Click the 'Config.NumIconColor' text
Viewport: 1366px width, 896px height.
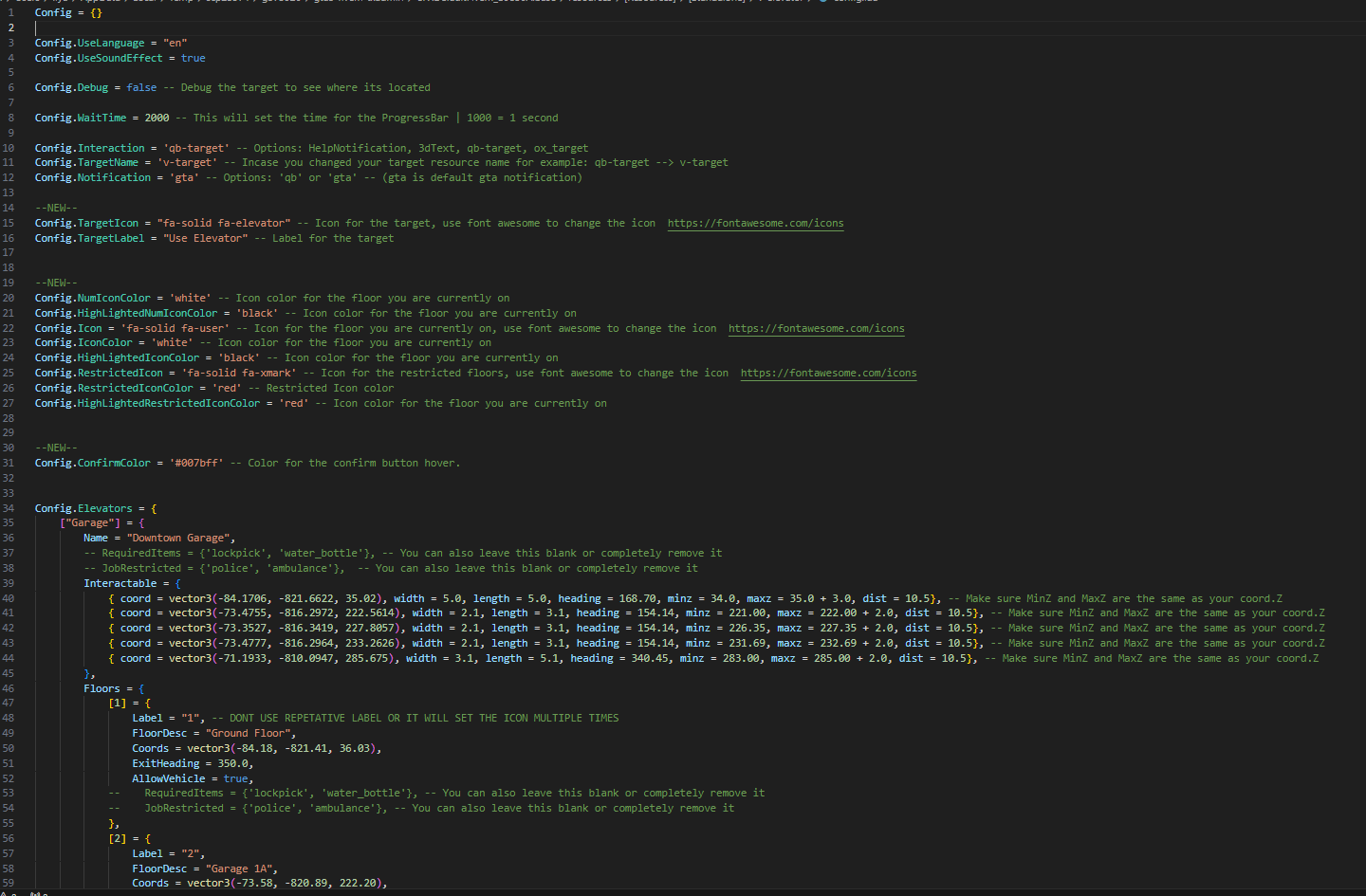(93, 299)
